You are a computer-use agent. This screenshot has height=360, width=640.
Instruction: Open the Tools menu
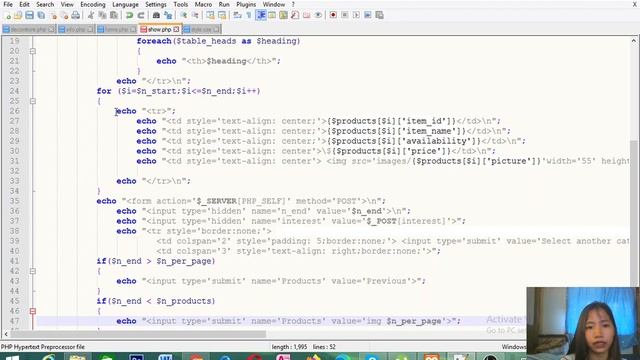(x=180, y=4)
